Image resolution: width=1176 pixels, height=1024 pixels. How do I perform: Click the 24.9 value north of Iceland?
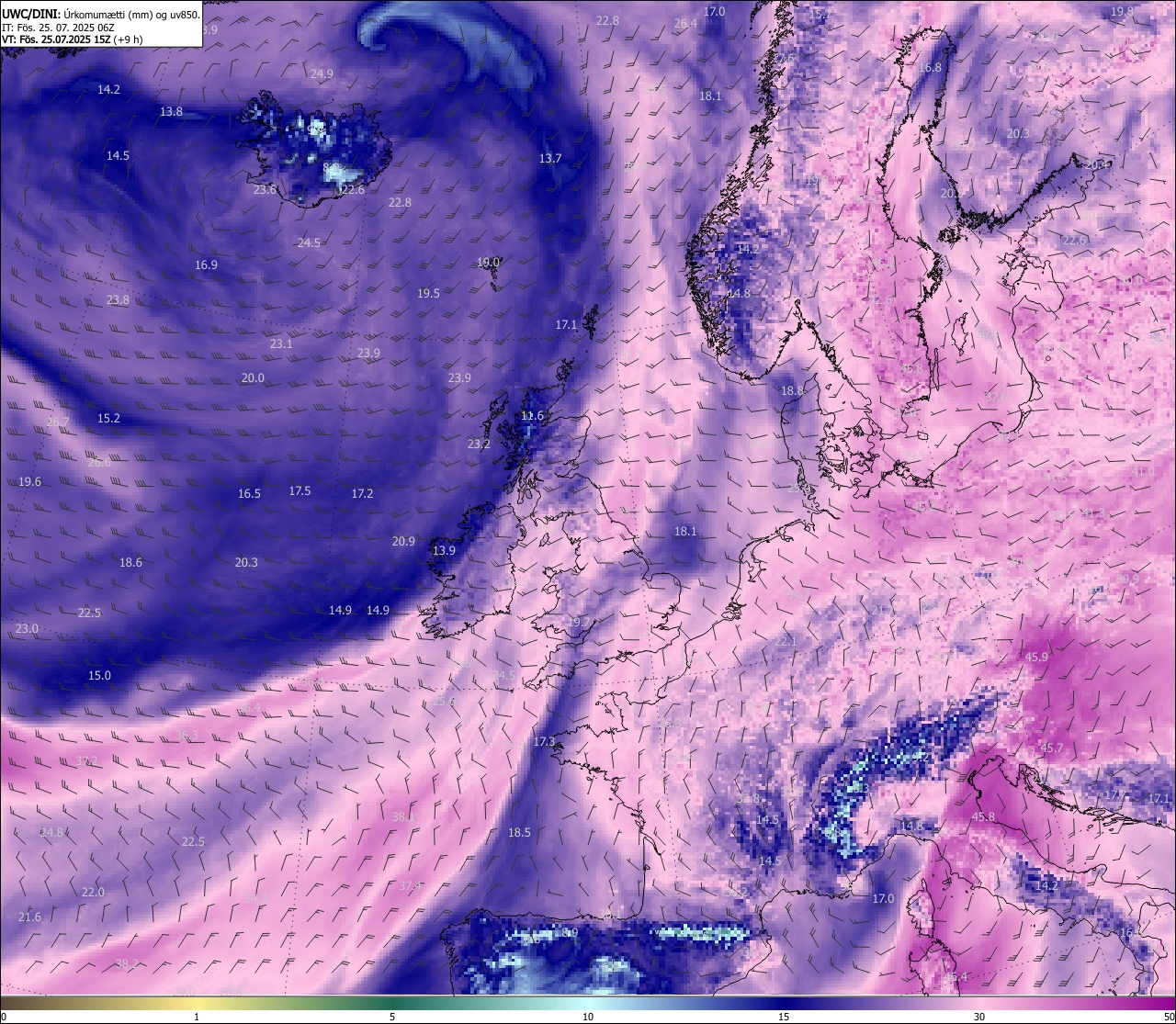(x=322, y=73)
